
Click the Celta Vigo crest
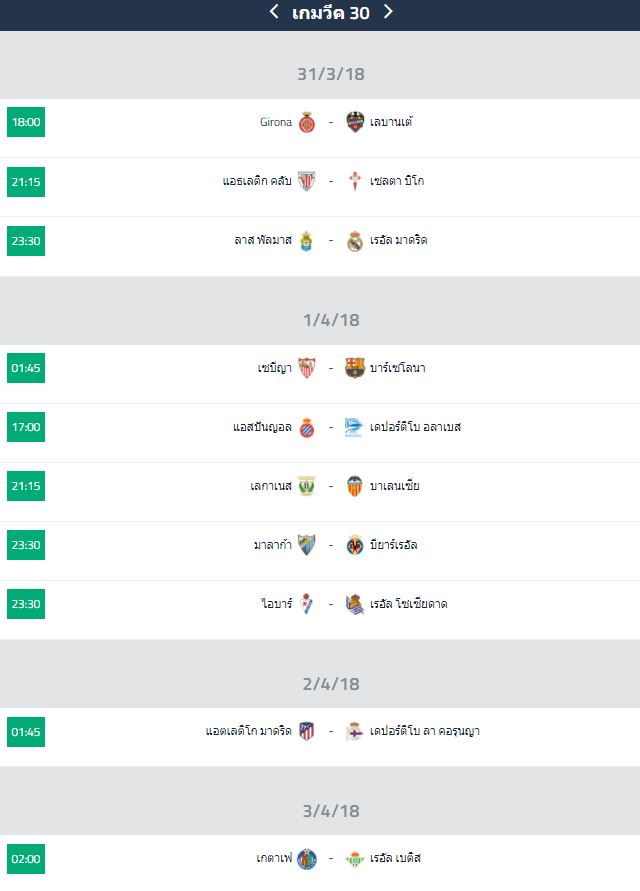[x=355, y=182]
